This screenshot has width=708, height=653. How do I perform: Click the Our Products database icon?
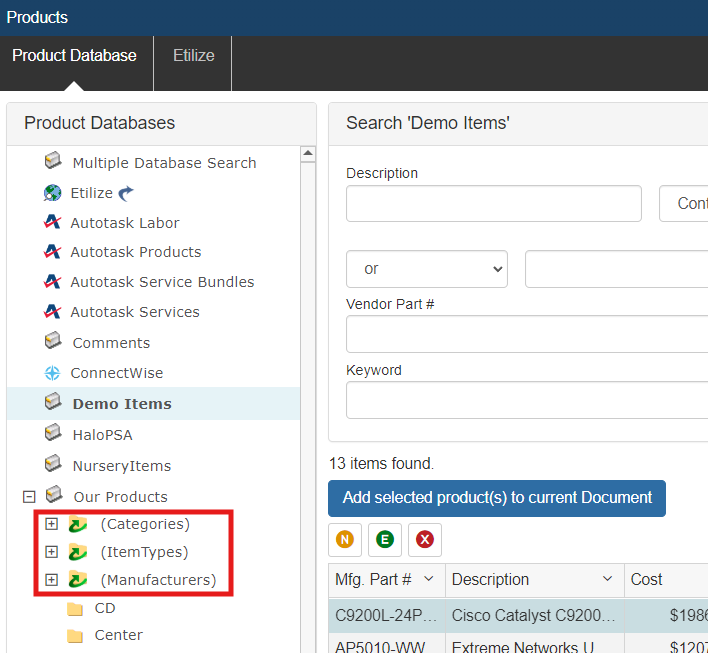(x=54, y=494)
